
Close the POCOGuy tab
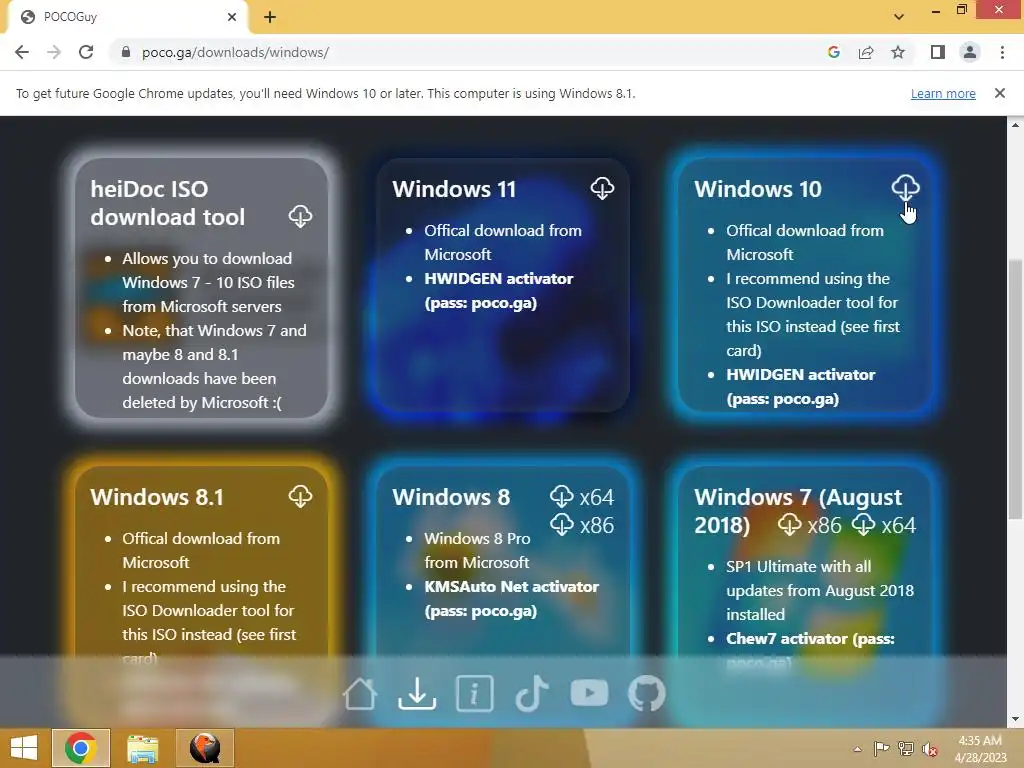232,18
